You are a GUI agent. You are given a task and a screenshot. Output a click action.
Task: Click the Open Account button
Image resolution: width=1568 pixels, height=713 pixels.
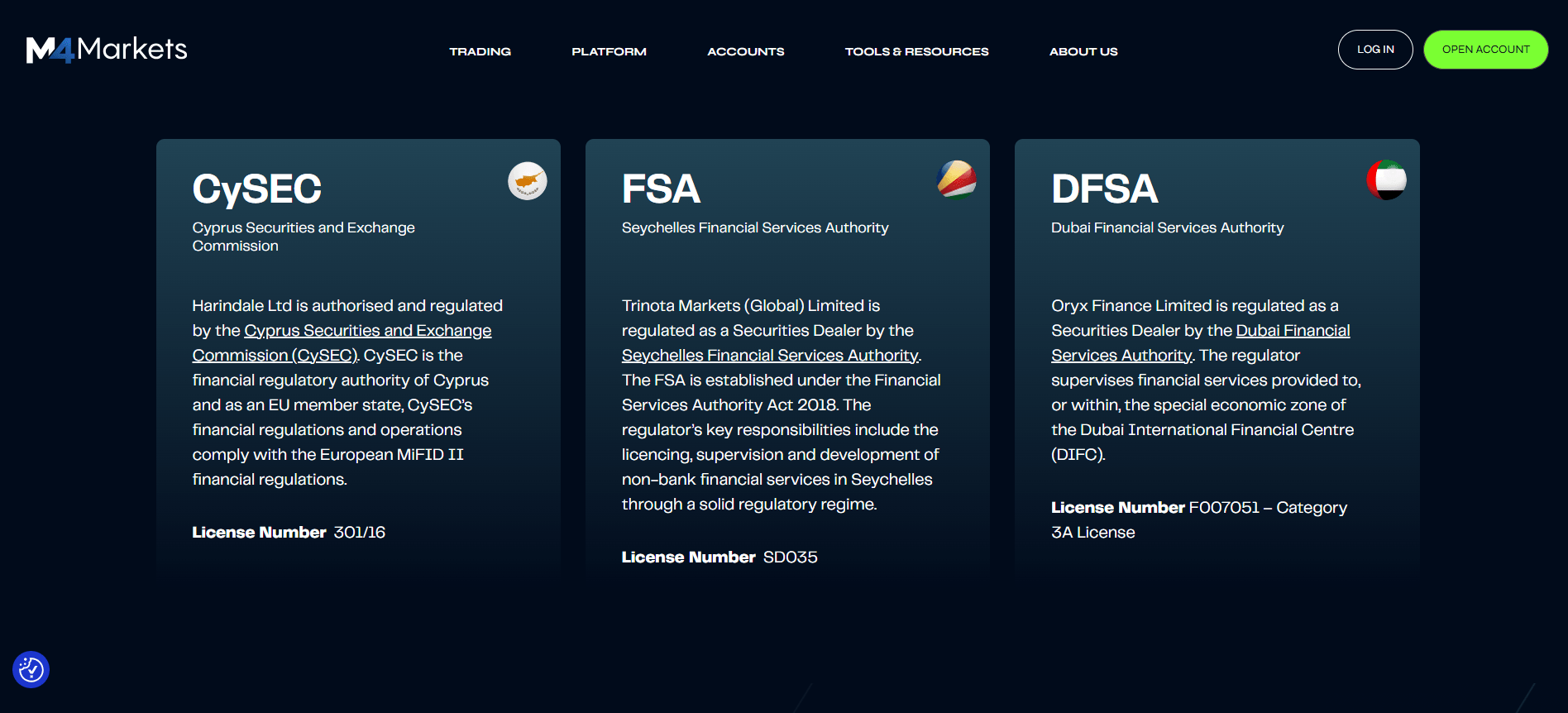point(1485,50)
